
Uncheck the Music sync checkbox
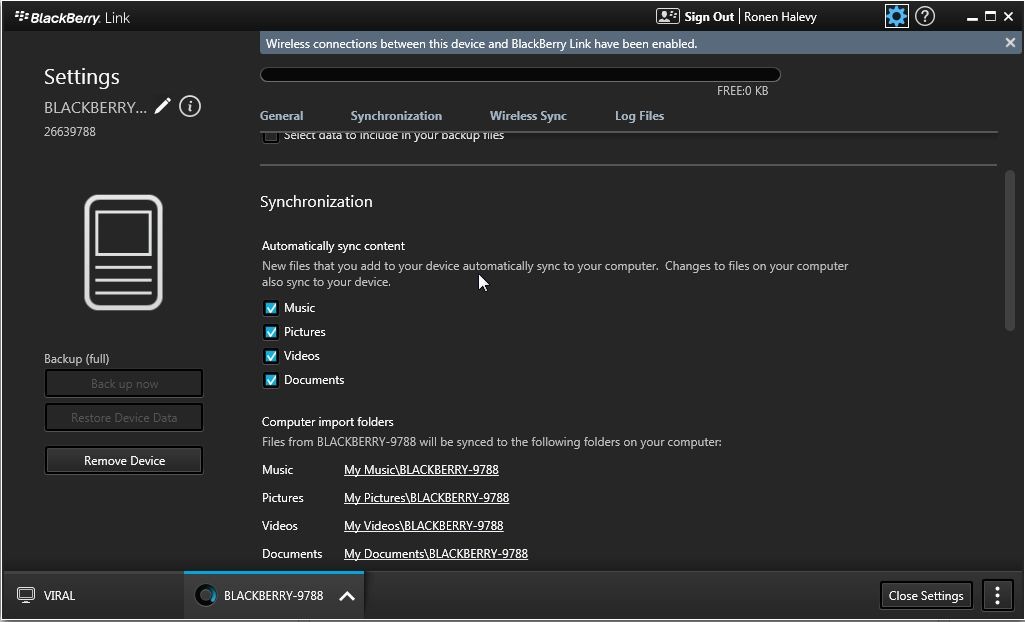(271, 308)
